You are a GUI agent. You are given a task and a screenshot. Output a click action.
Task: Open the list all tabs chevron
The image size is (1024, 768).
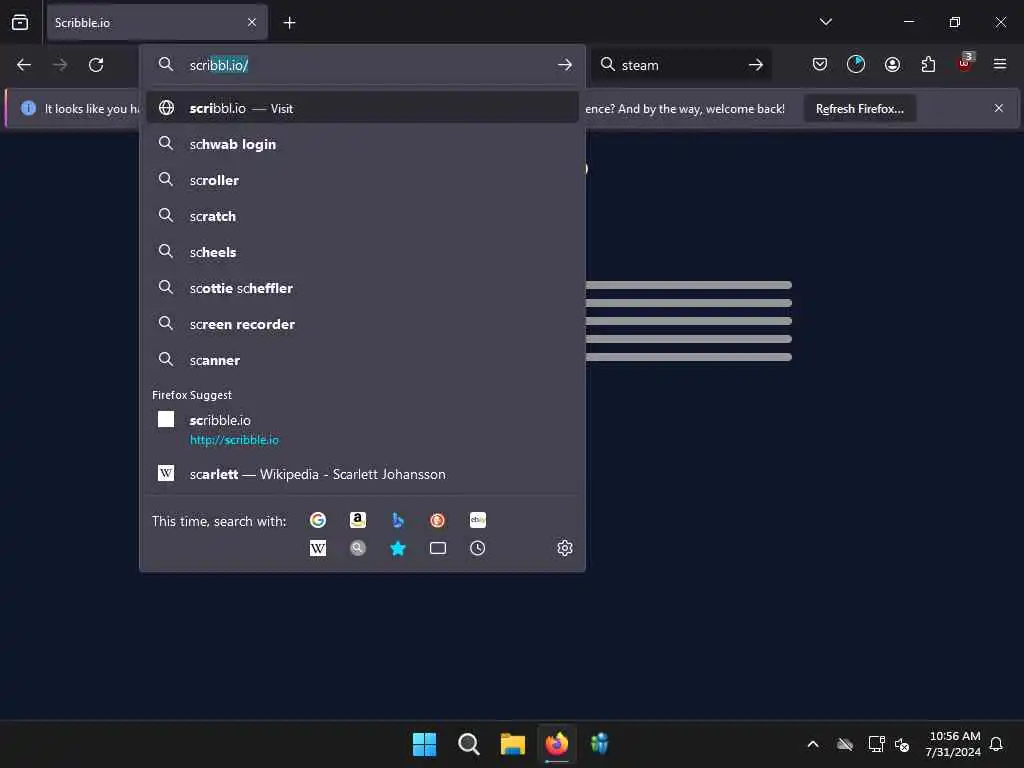click(x=826, y=22)
